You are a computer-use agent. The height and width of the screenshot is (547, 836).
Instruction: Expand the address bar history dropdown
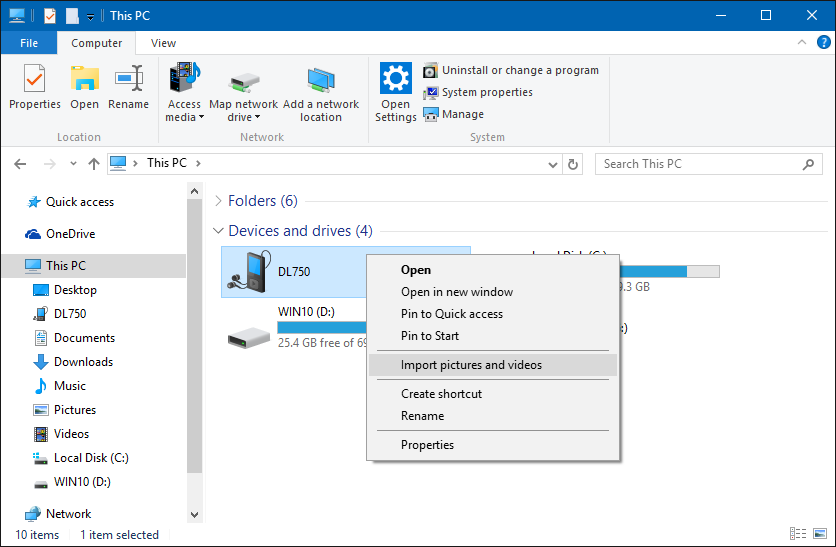tap(553, 164)
